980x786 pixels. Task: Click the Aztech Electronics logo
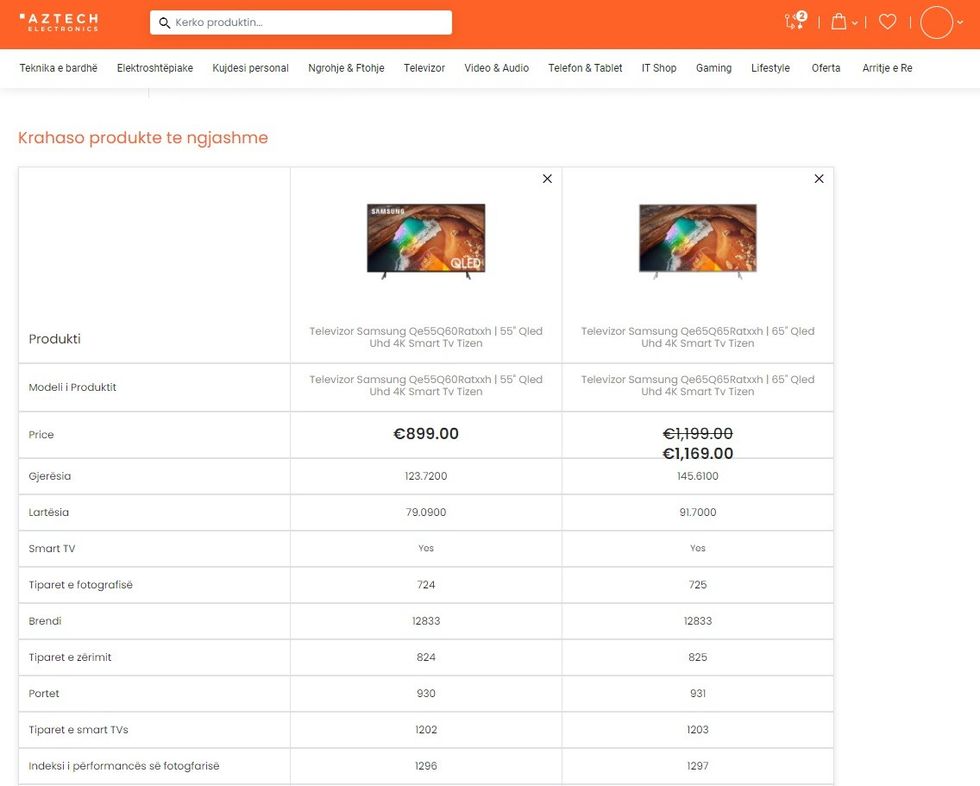[x=59, y=22]
